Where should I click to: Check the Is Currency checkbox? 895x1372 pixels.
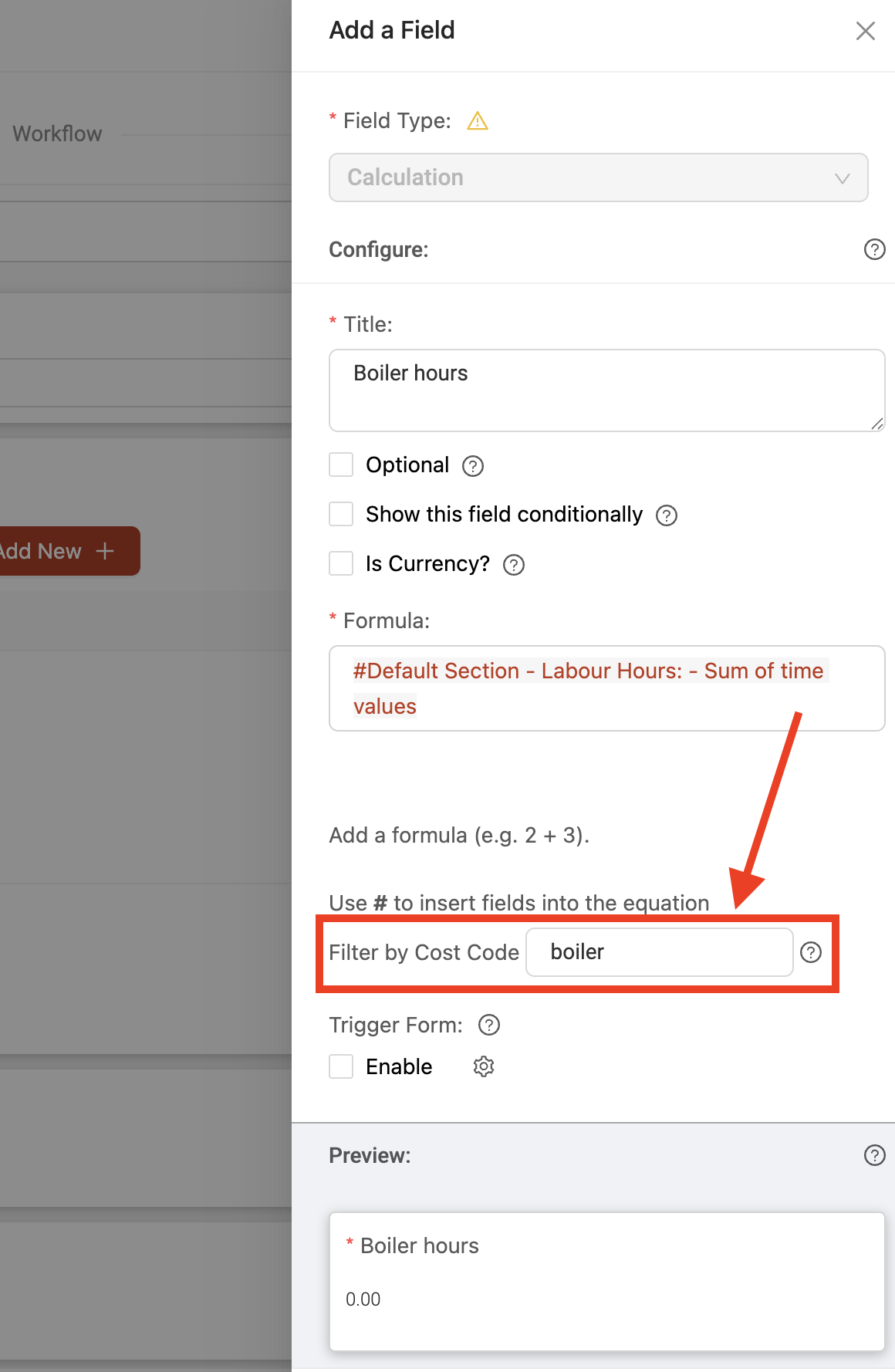click(341, 564)
